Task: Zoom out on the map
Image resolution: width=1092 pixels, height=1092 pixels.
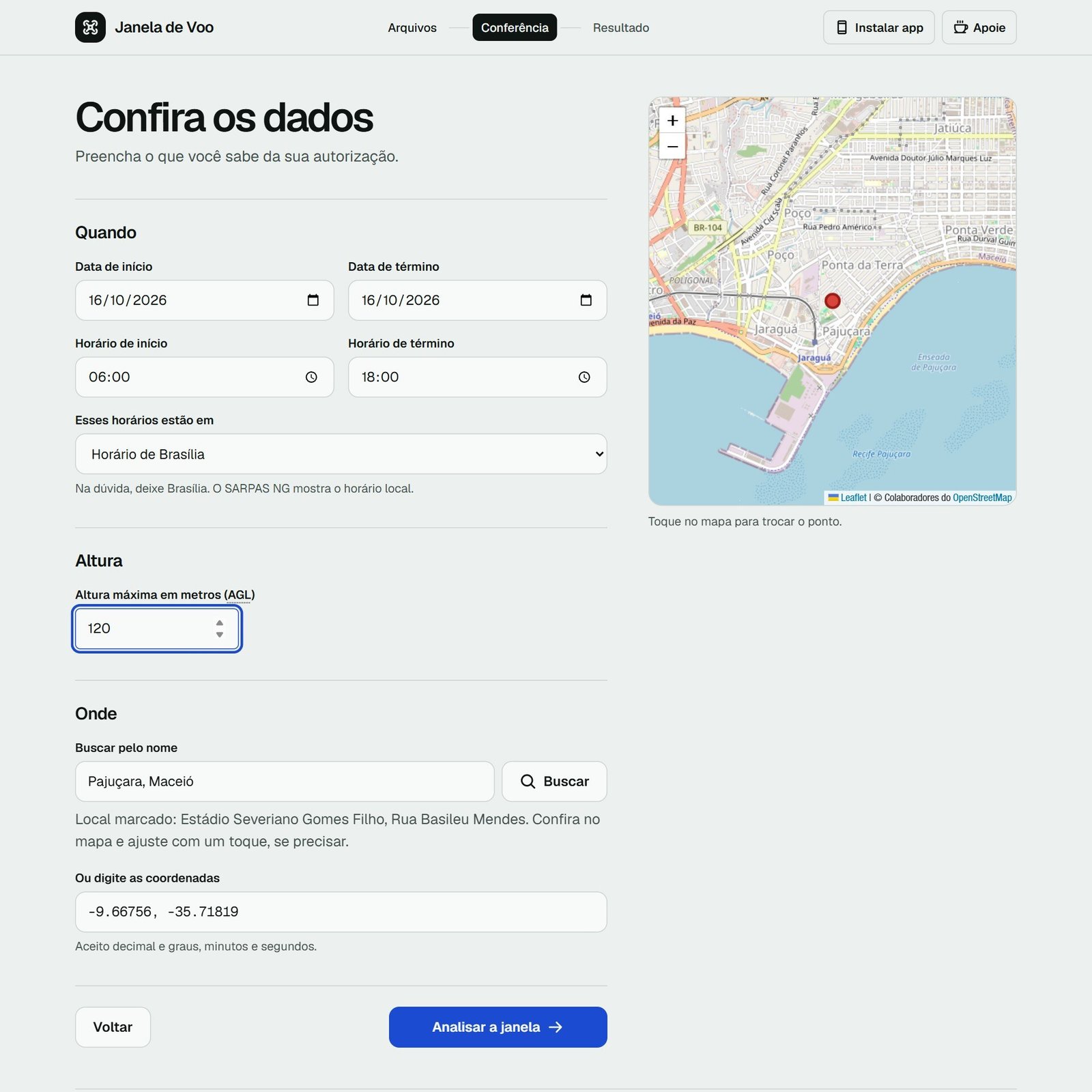Action: (x=672, y=146)
